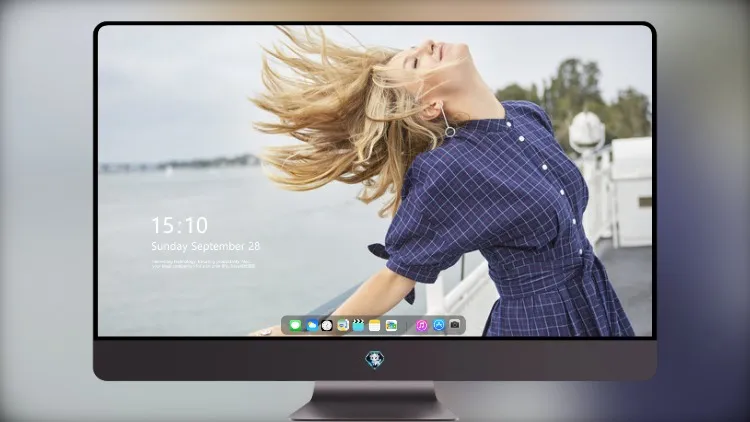Open the Weather app in the dock
This screenshot has height=422, width=750.
311,326
